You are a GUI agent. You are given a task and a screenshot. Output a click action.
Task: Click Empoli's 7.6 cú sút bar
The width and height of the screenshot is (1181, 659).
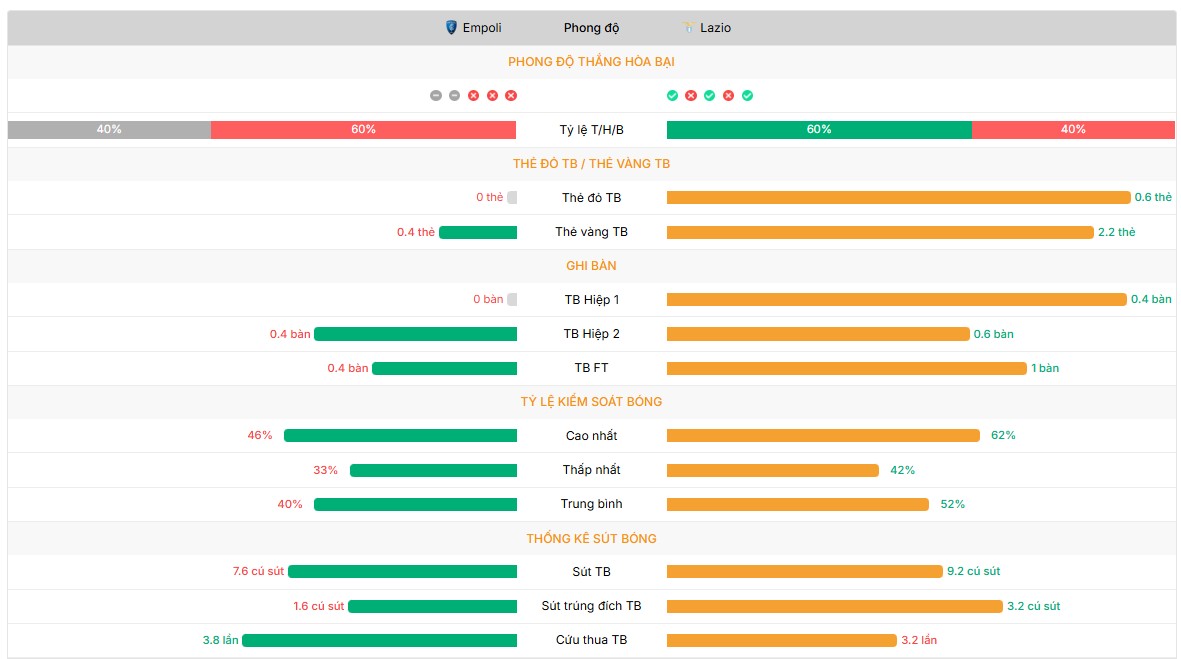(x=403, y=572)
